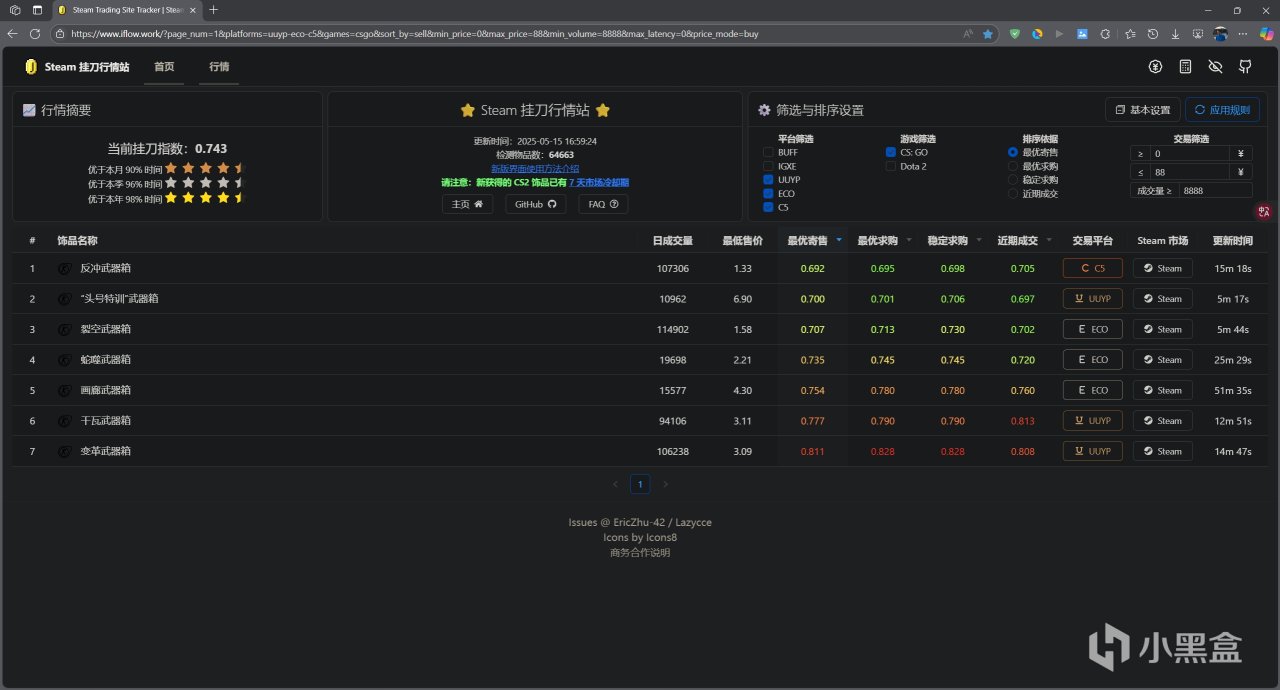Open a new browser tab with plus
The image size is (1280, 690).
pos(213,10)
